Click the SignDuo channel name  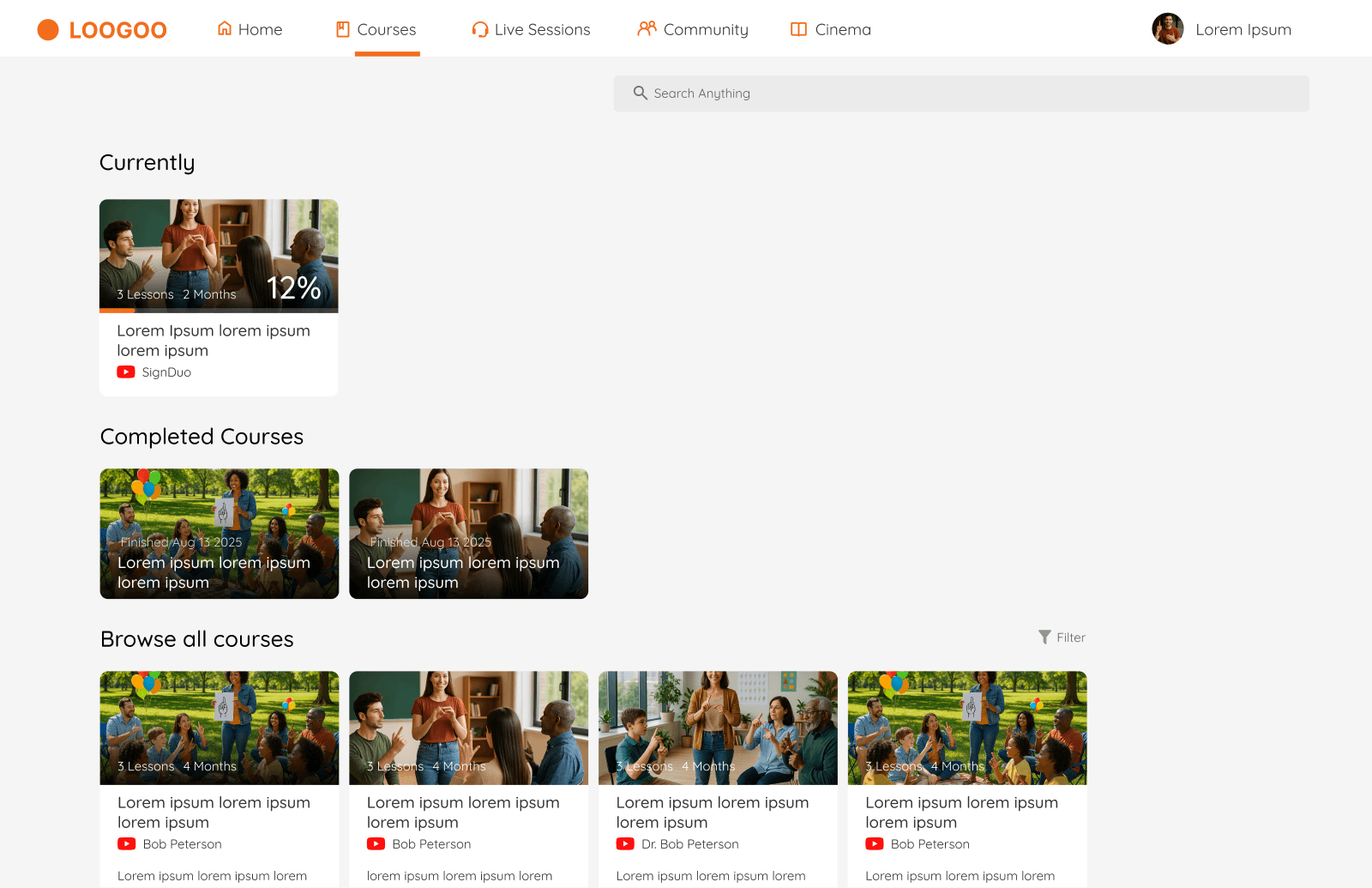[166, 372]
